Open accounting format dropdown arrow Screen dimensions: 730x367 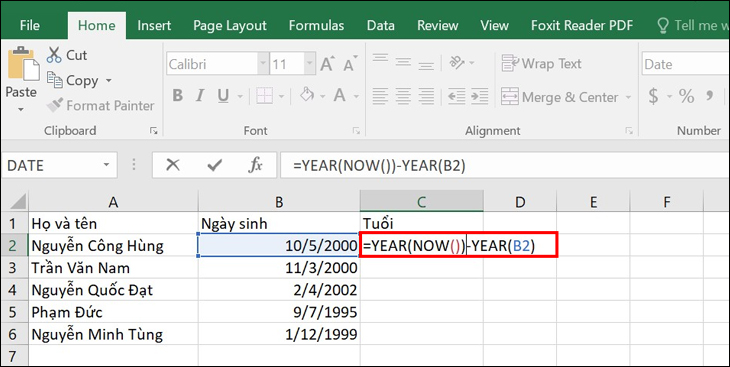669,97
